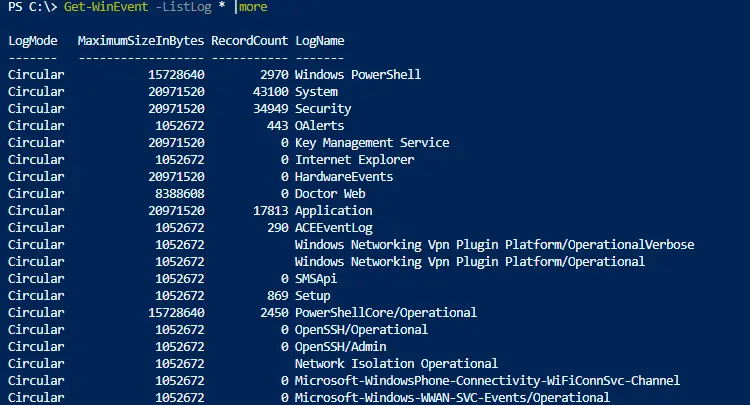Click the Security log name
The width and height of the screenshot is (750, 405).
pyautogui.click(x=323, y=109)
